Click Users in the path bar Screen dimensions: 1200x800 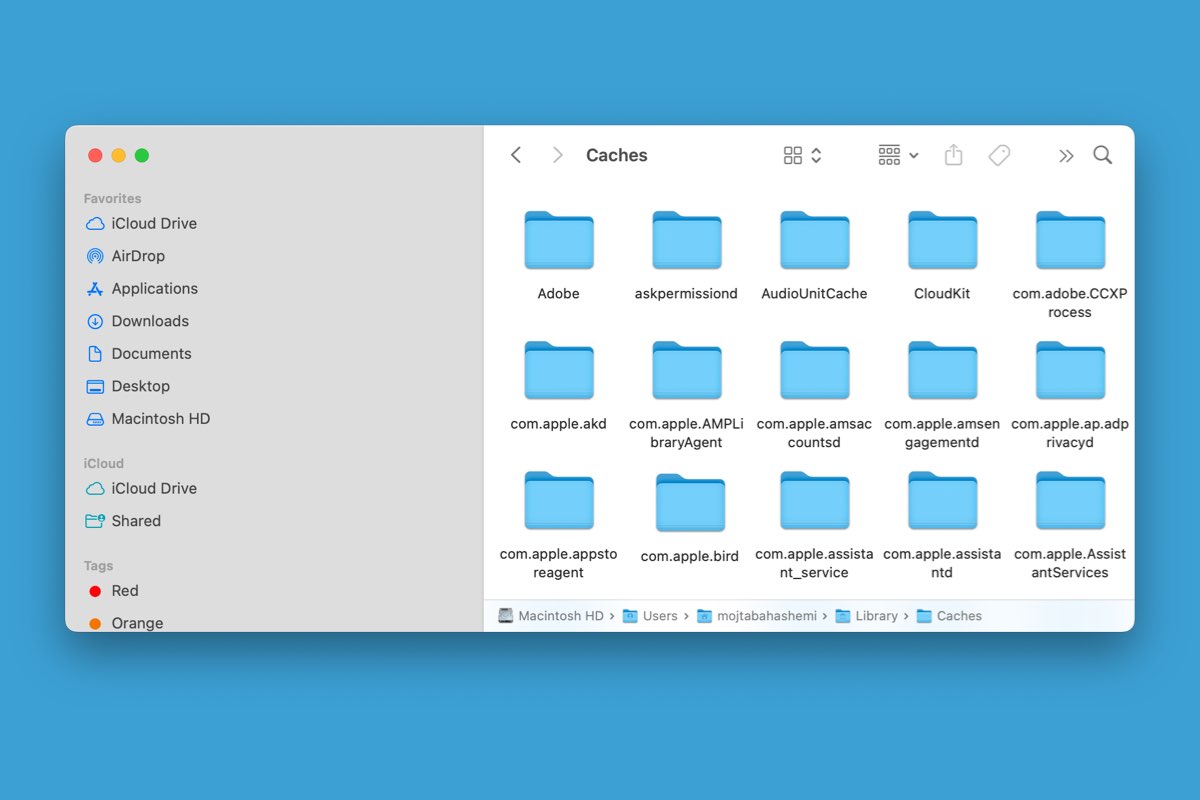tap(659, 616)
